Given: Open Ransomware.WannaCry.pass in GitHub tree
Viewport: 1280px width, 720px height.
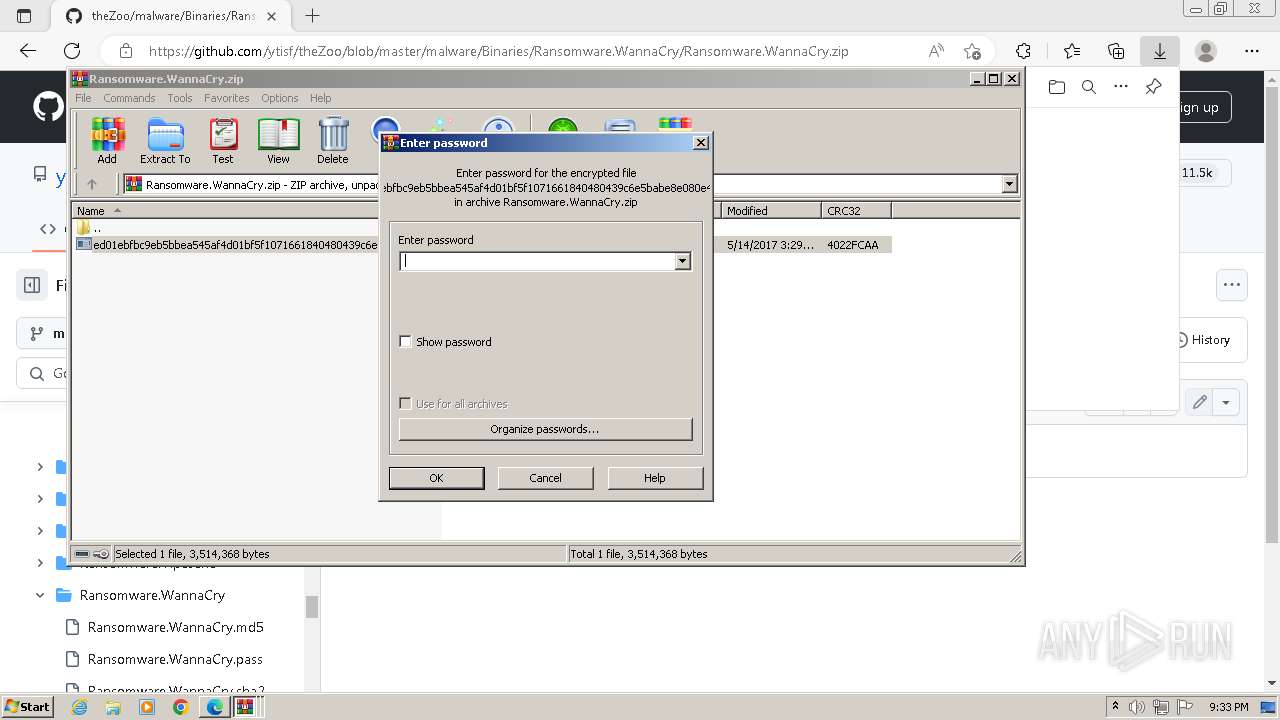Looking at the screenshot, I should click(175, 659).
